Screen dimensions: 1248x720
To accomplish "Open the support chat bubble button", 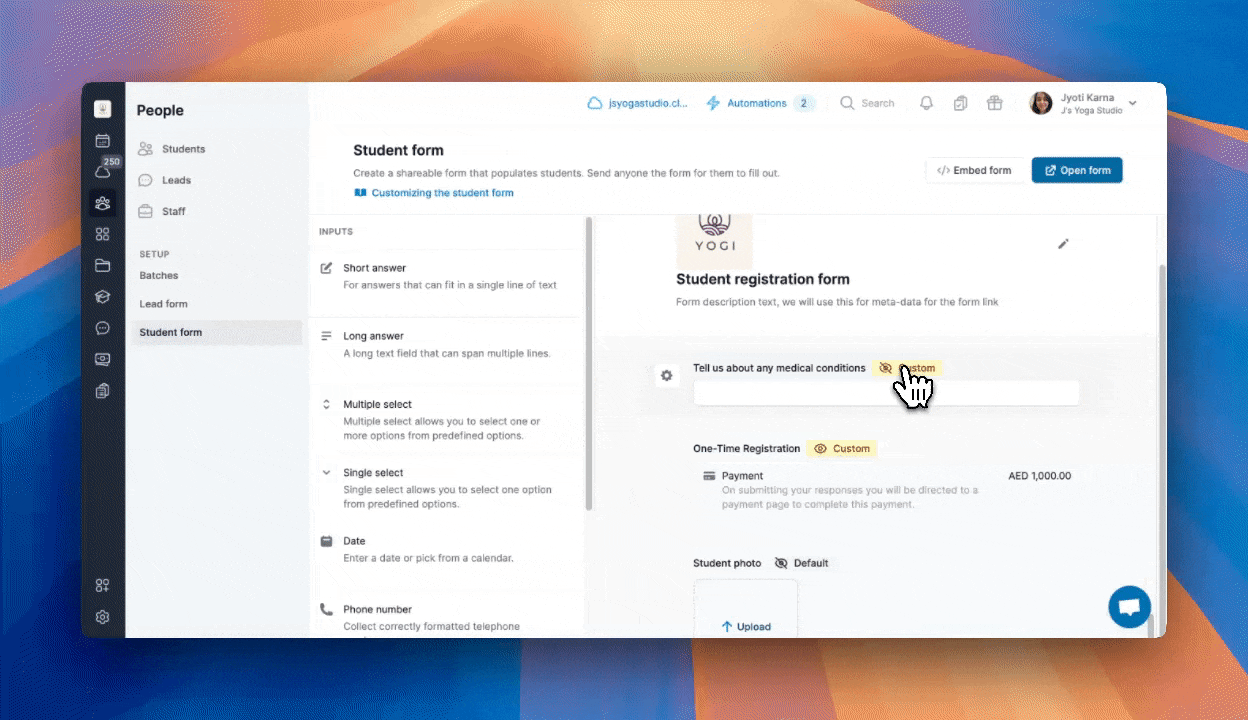I will pos(1129,607).
